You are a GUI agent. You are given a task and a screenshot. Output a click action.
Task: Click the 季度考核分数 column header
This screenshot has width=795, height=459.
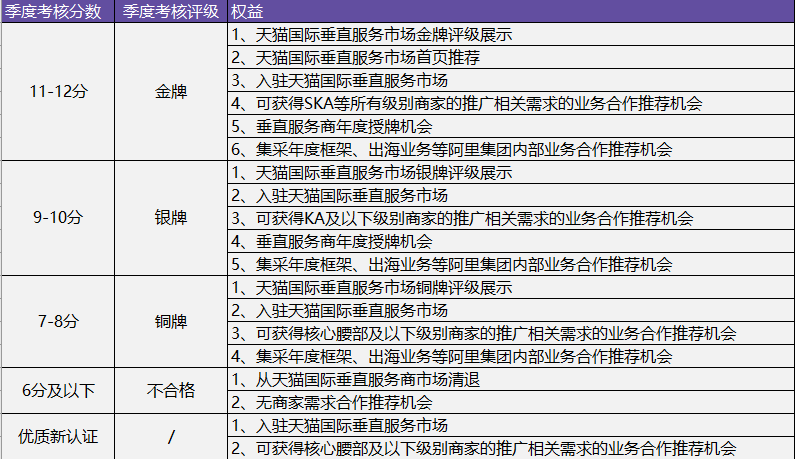pyautogui.click(x=58, y=11)
